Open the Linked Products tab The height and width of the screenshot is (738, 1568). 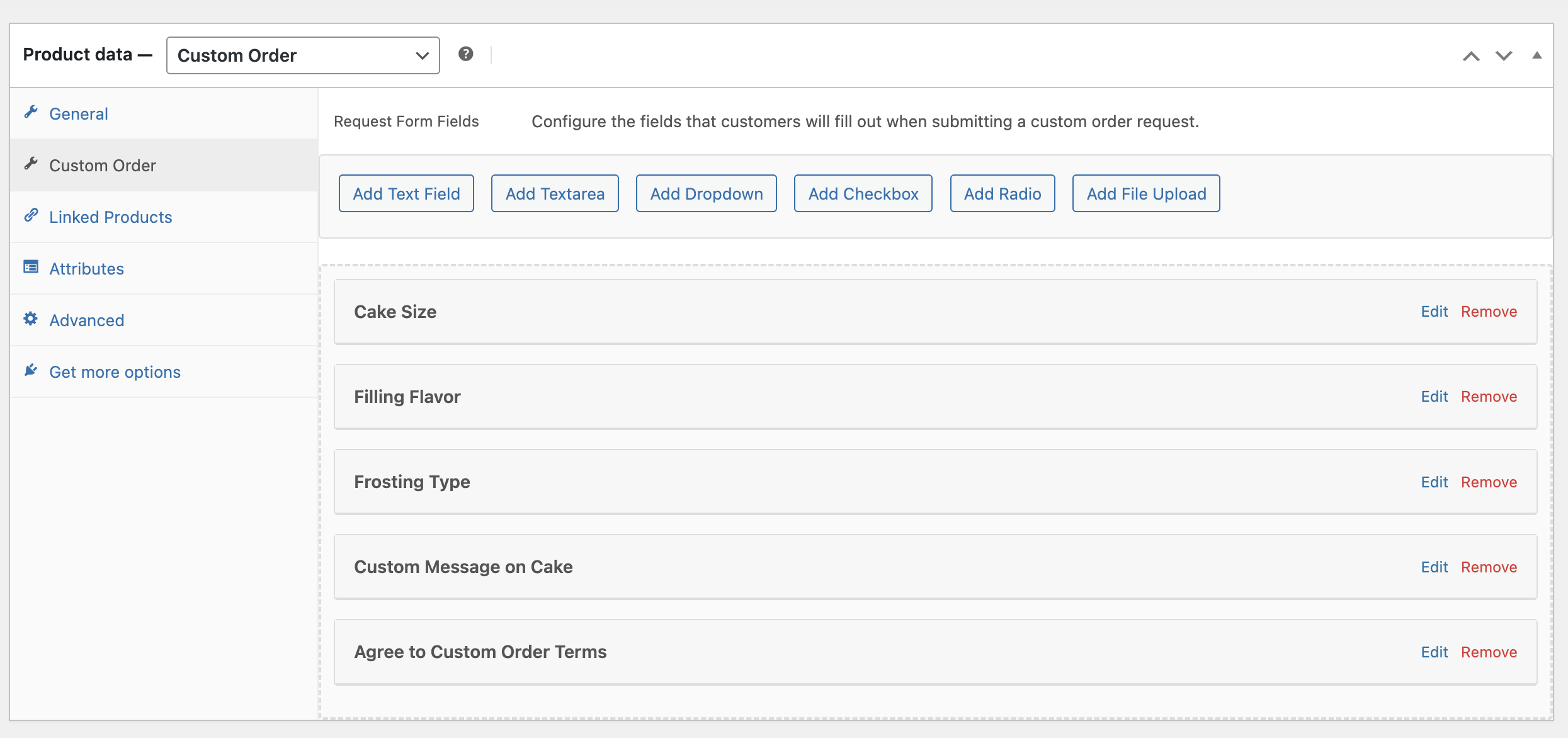pyautogui.click(x=111, y=217)
